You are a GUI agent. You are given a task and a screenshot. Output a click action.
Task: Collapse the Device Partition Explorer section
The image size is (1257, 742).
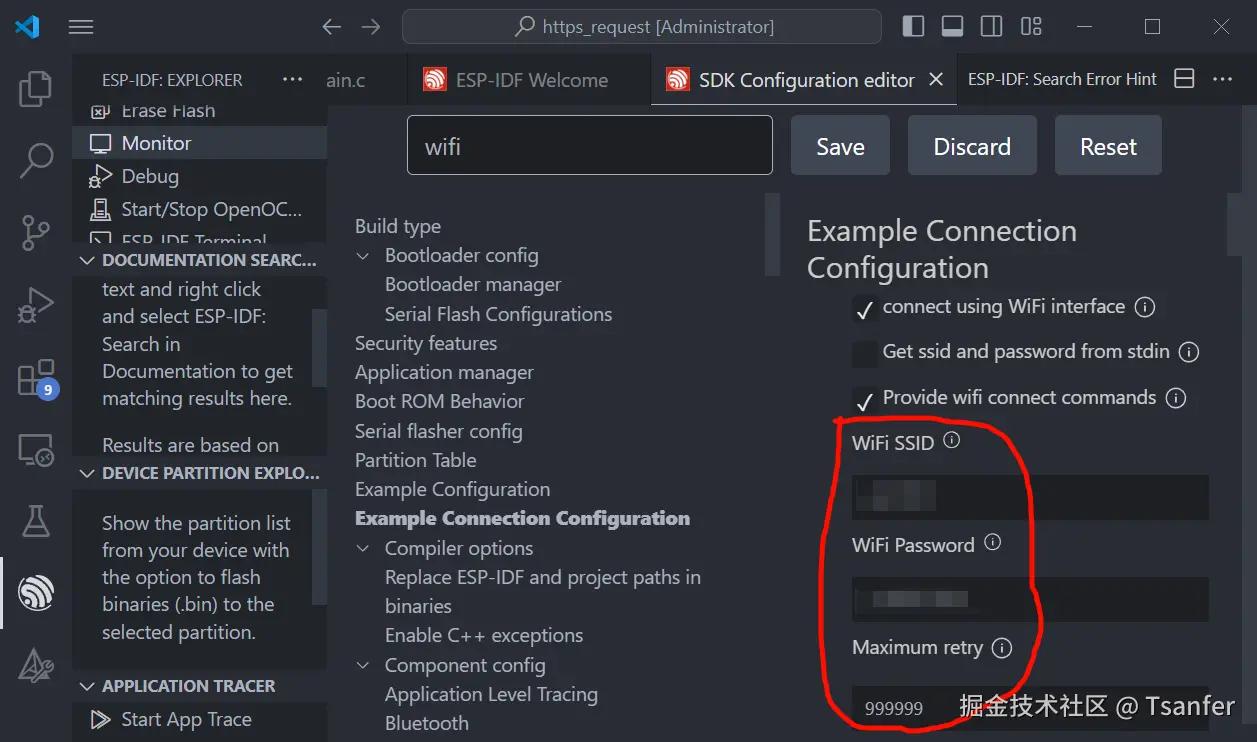point(199,473)
